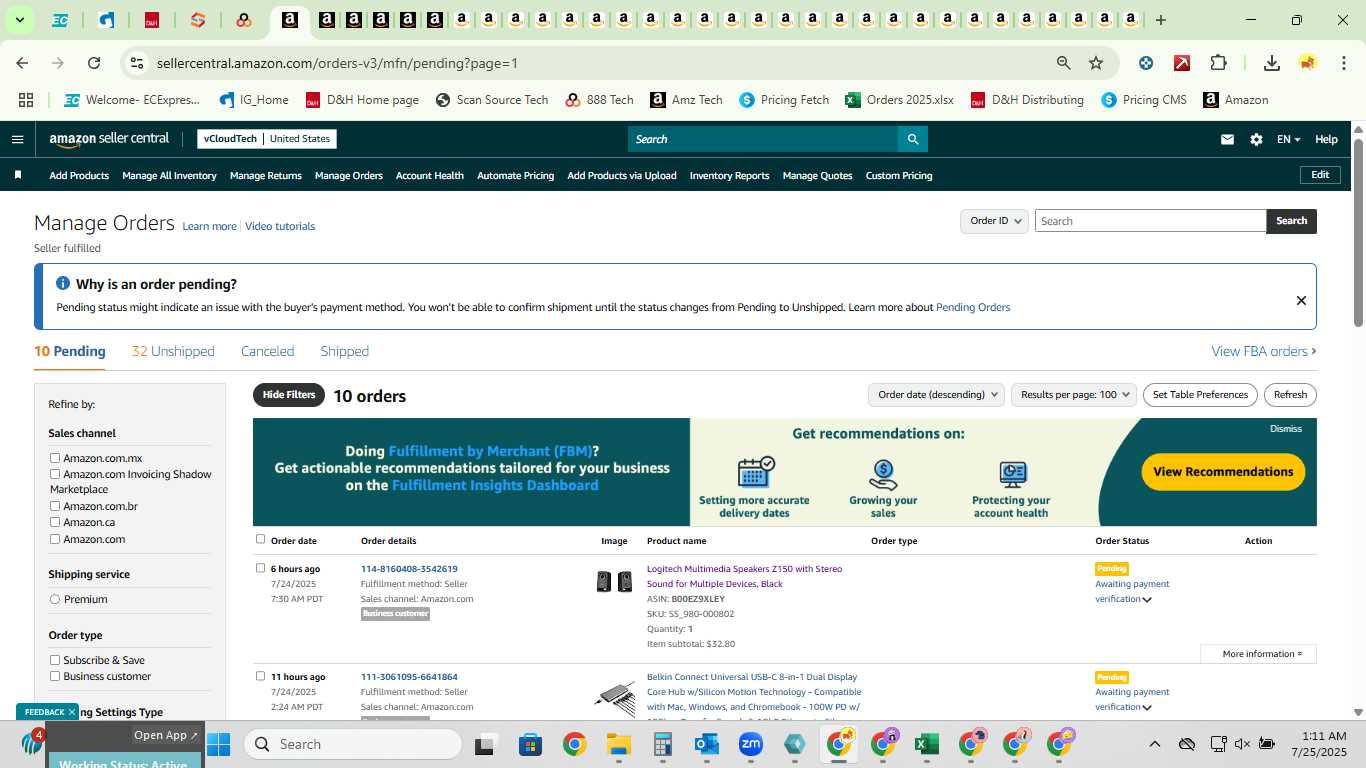This screenshot has height=768, width=1366.
Task: Open the vCloudTech United States account switcher
Action: coord(267,139)
